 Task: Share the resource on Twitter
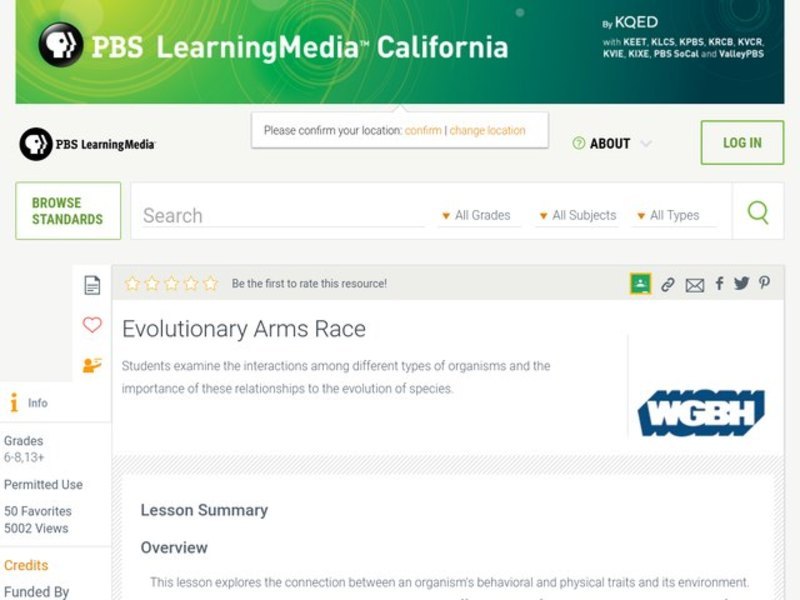(x=741, y=284)
